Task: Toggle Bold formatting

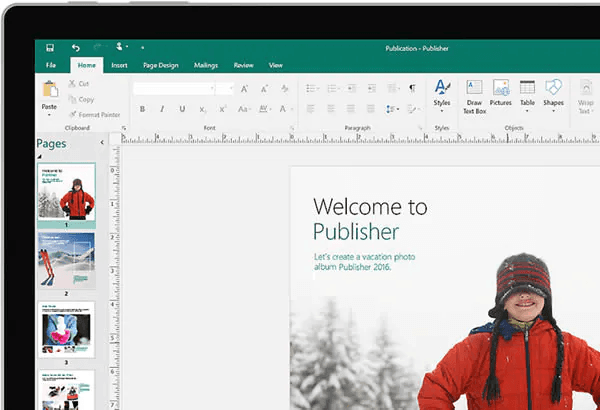Action: point(142,109)
